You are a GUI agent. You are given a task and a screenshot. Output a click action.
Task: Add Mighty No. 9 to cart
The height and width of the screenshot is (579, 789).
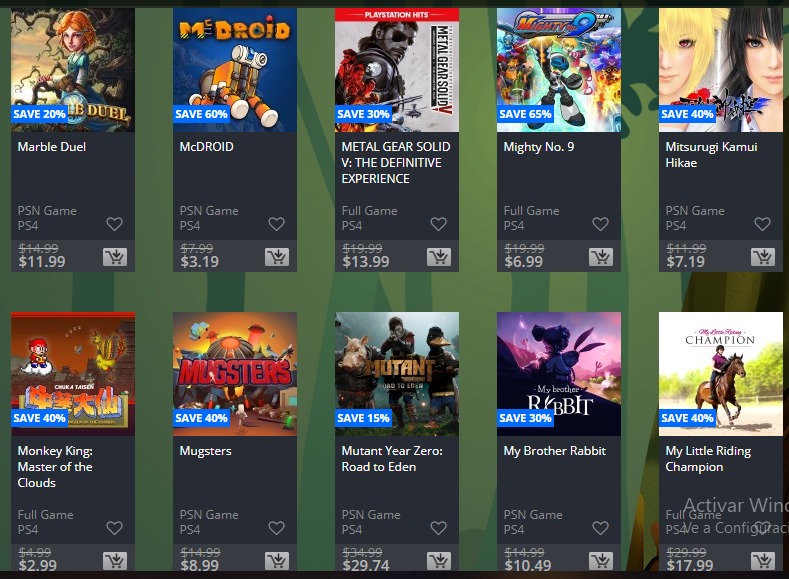pyautogui.click(x=601, y=257)
